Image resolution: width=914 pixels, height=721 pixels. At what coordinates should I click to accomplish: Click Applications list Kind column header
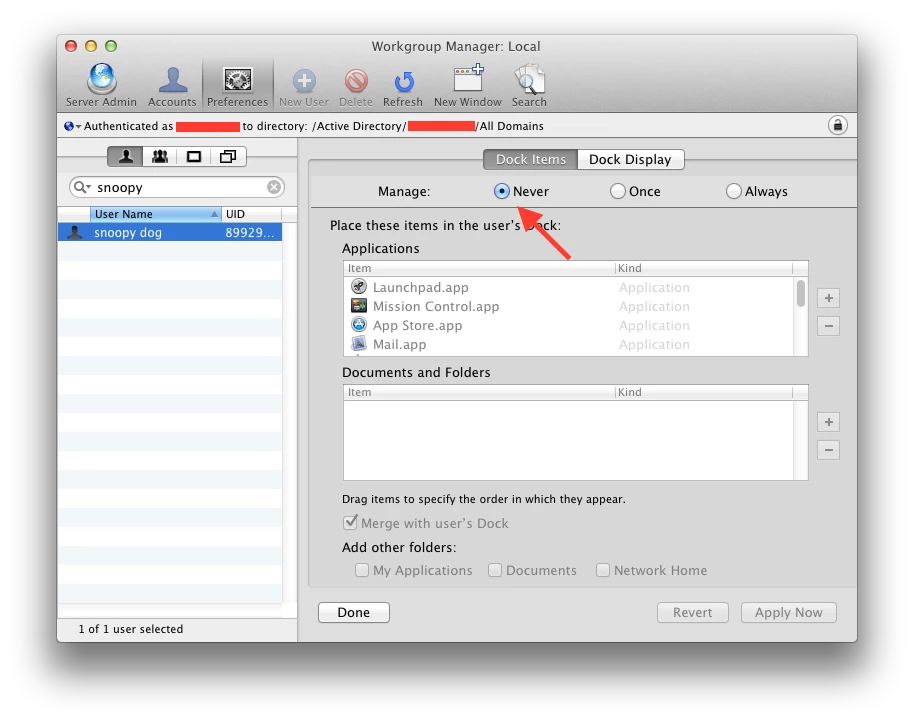pyautogui.click(x=704, y=268)
